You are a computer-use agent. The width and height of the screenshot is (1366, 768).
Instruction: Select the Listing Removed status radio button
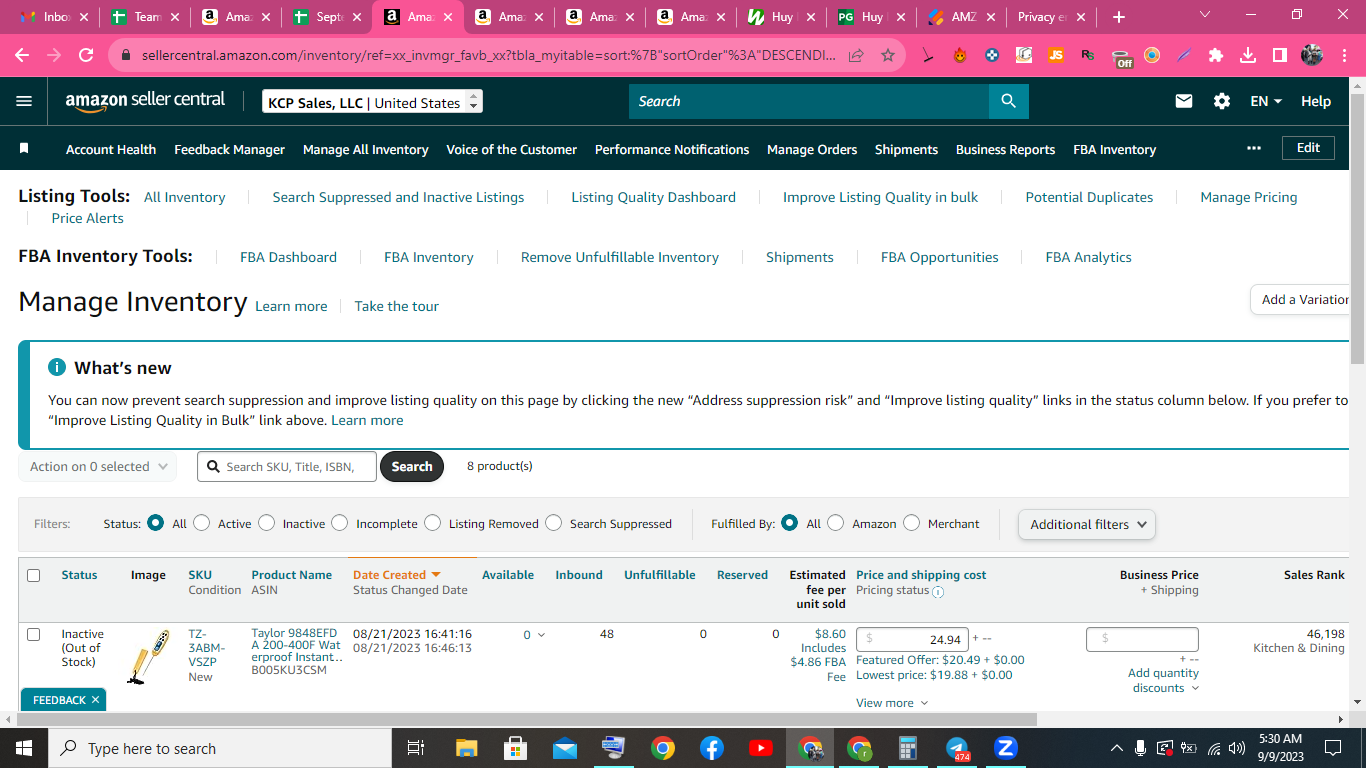[433, 523]
